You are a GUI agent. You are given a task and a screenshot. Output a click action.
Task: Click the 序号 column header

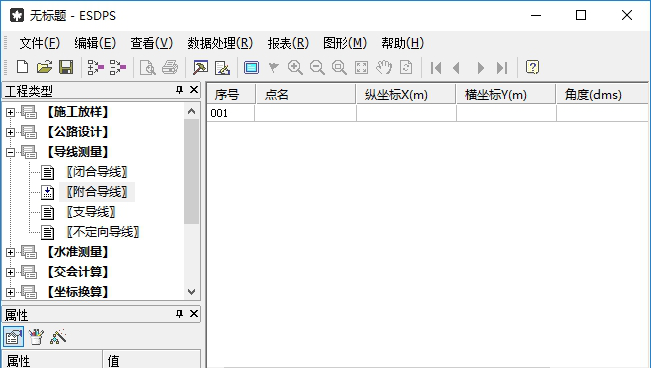coord(231,94)
